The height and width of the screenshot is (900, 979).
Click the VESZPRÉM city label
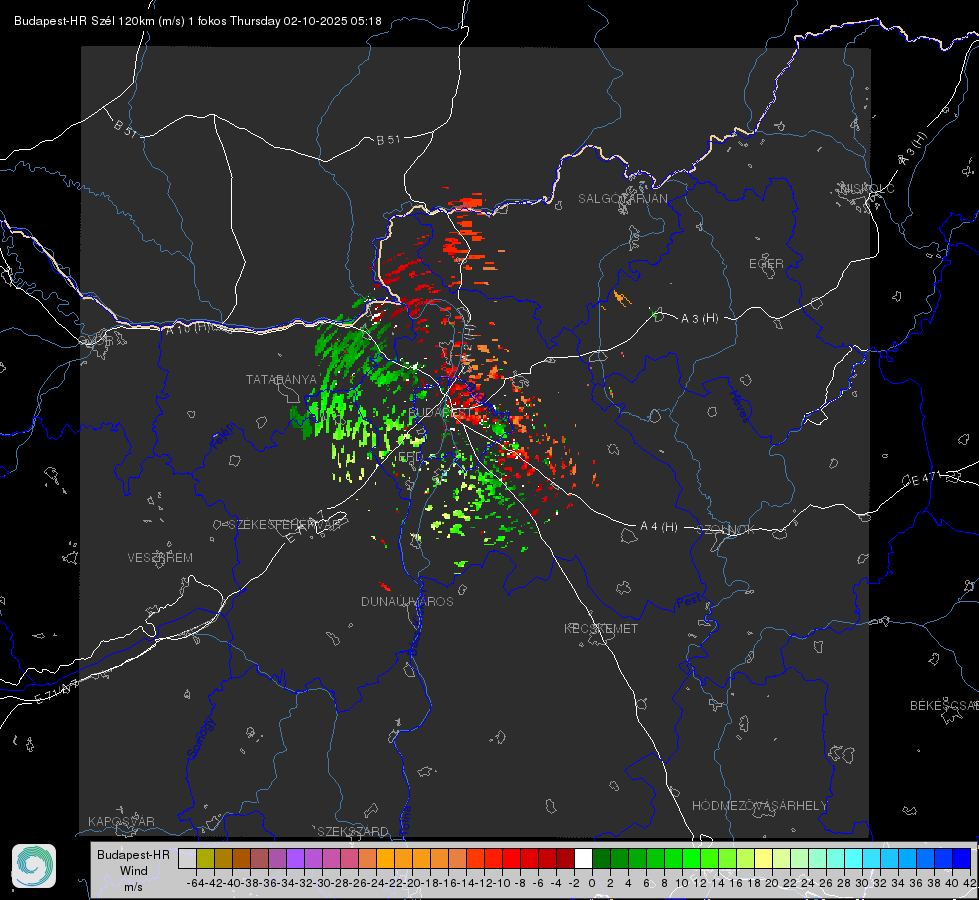[x=160, y=558]
